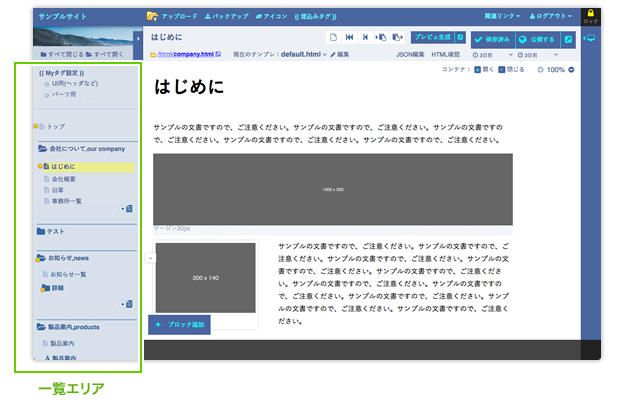This screenshot has width=617, height=406.
Task: Select the UI用(ヘッダなど) radio option
Action: (46, 84)
